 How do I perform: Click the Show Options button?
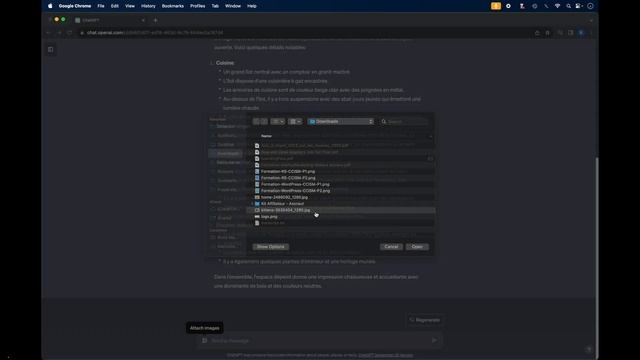coord(271,247)
